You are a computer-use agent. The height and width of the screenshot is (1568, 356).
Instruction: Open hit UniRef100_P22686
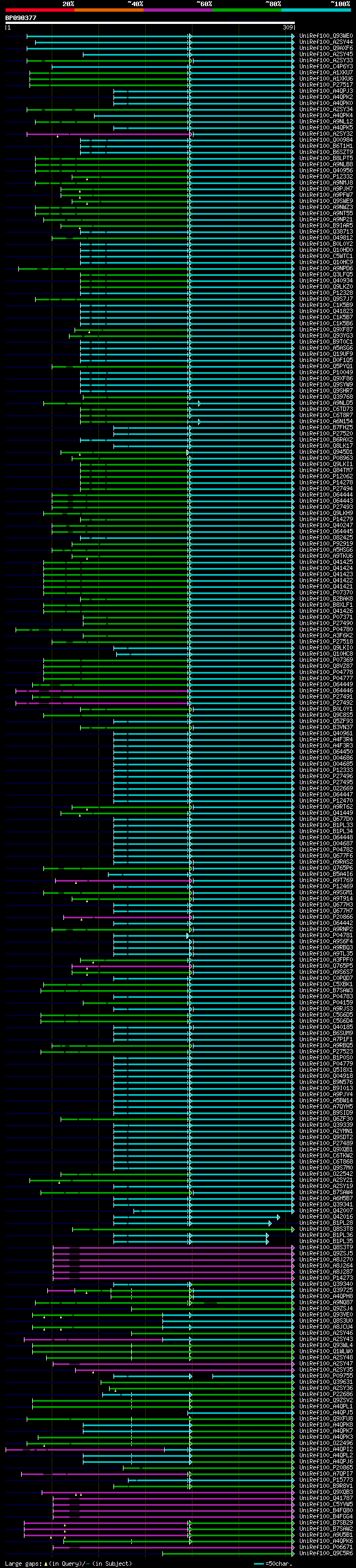pyautogui.click(x=325, y=1393)
